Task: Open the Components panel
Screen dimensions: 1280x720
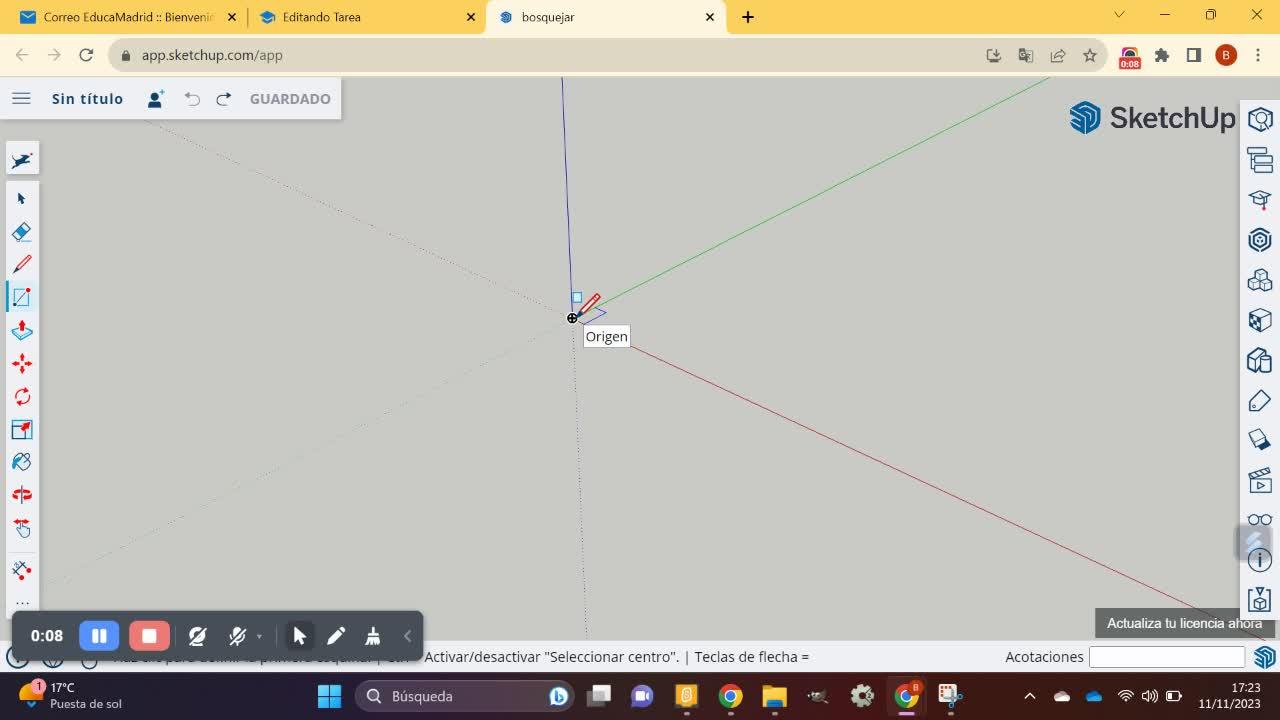Action: coord(1260,239)
